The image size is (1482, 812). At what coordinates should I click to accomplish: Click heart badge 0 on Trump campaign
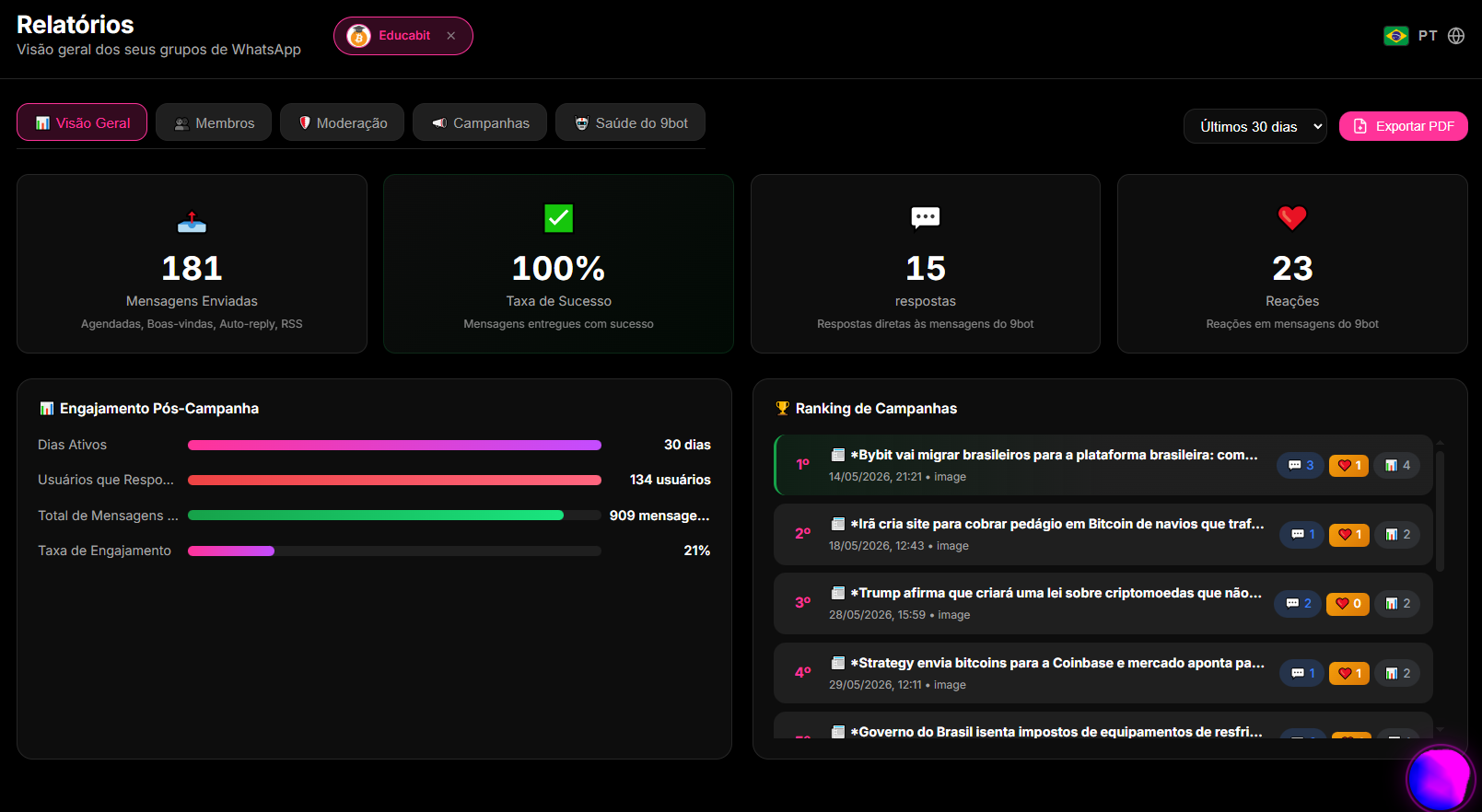(x=1348, y=603)
